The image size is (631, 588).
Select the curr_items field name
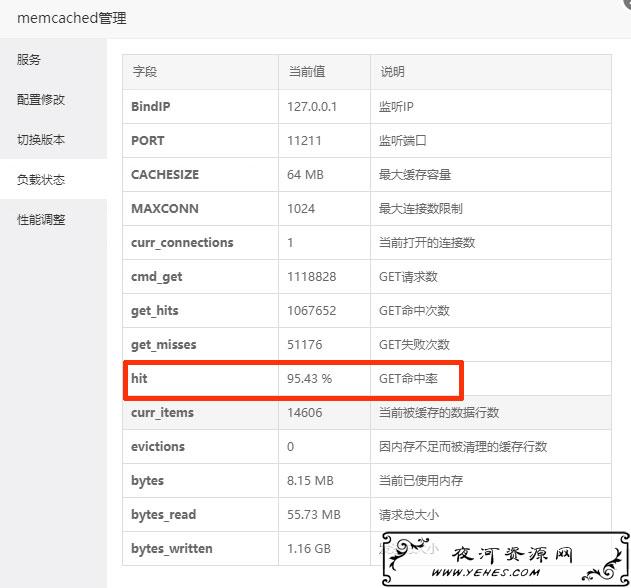(163, 413)
